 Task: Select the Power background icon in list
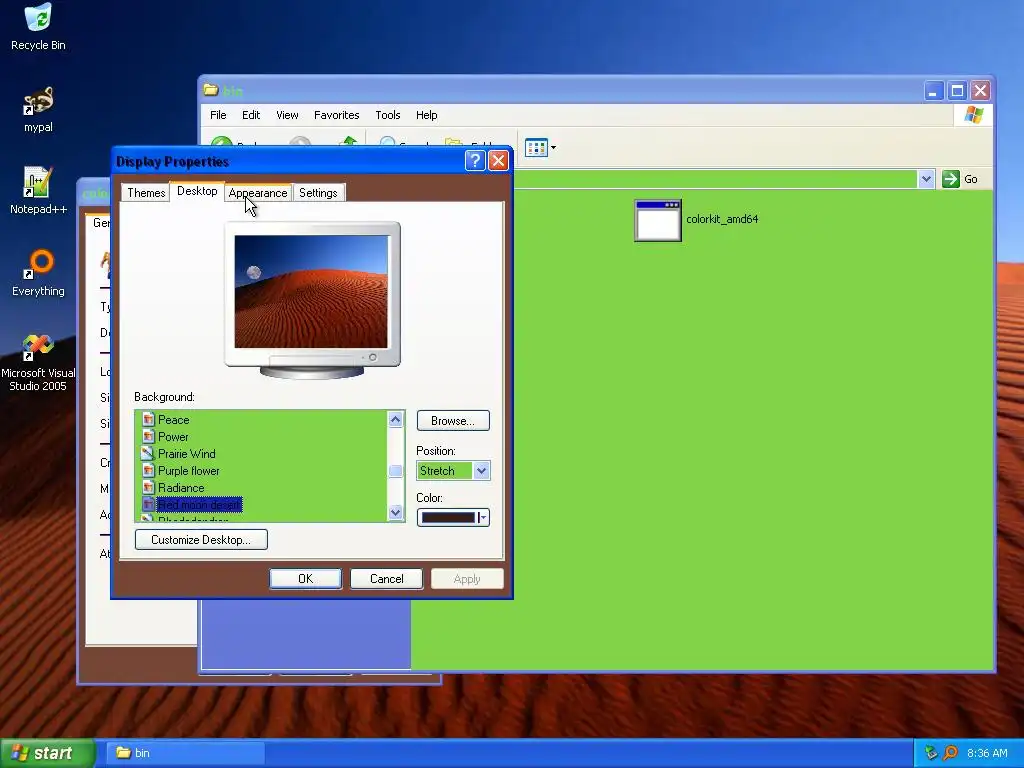coord(148,436)
